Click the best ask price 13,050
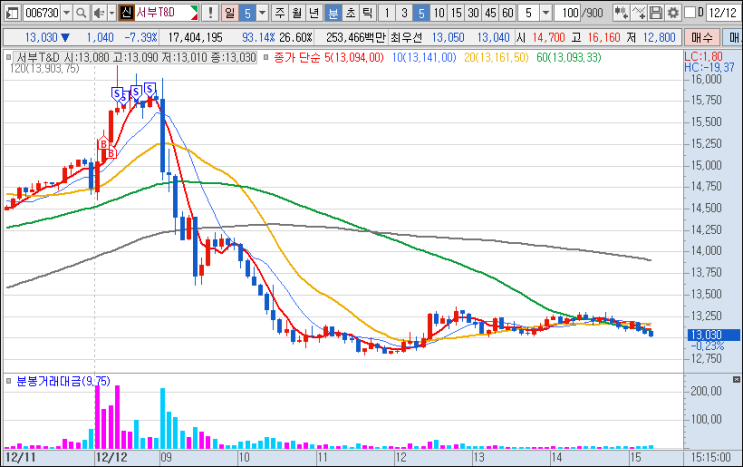The width and height of the screenshot is (743, 467). point(448,37)
